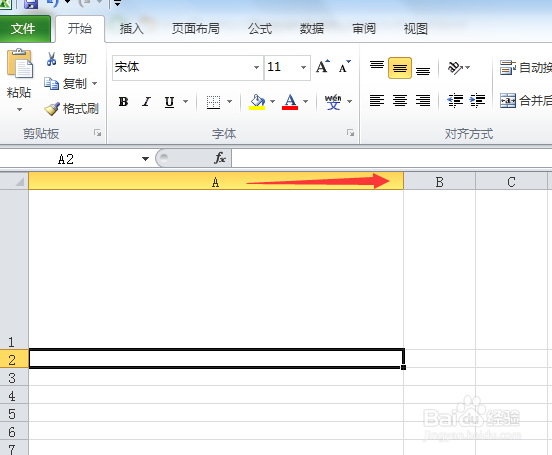Open the orientation dropdown arrow

[467, 67]
